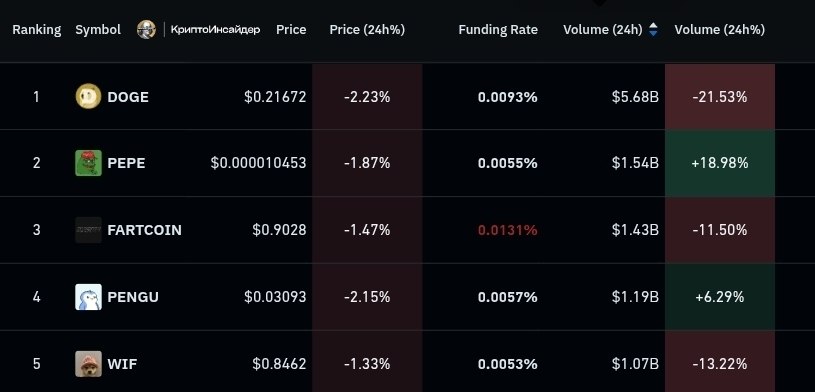Click DOGE's -21.53% volume change cell
Image resolution: width=815 pixels, height=392 pixels.
720,97
